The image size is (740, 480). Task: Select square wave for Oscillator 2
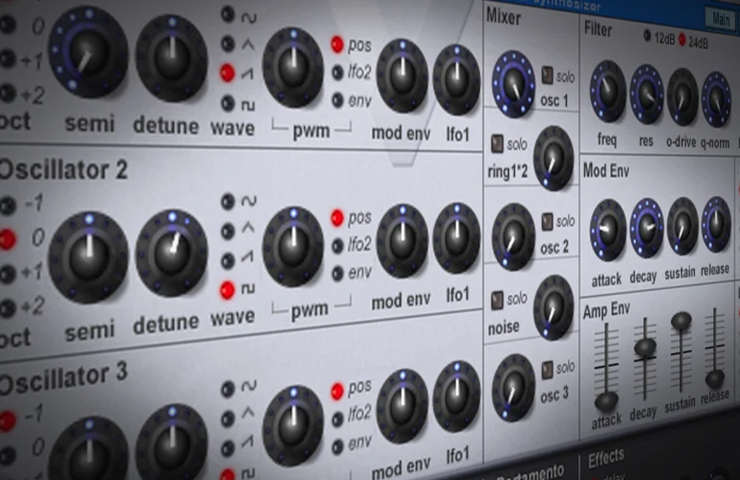point(227,290)
